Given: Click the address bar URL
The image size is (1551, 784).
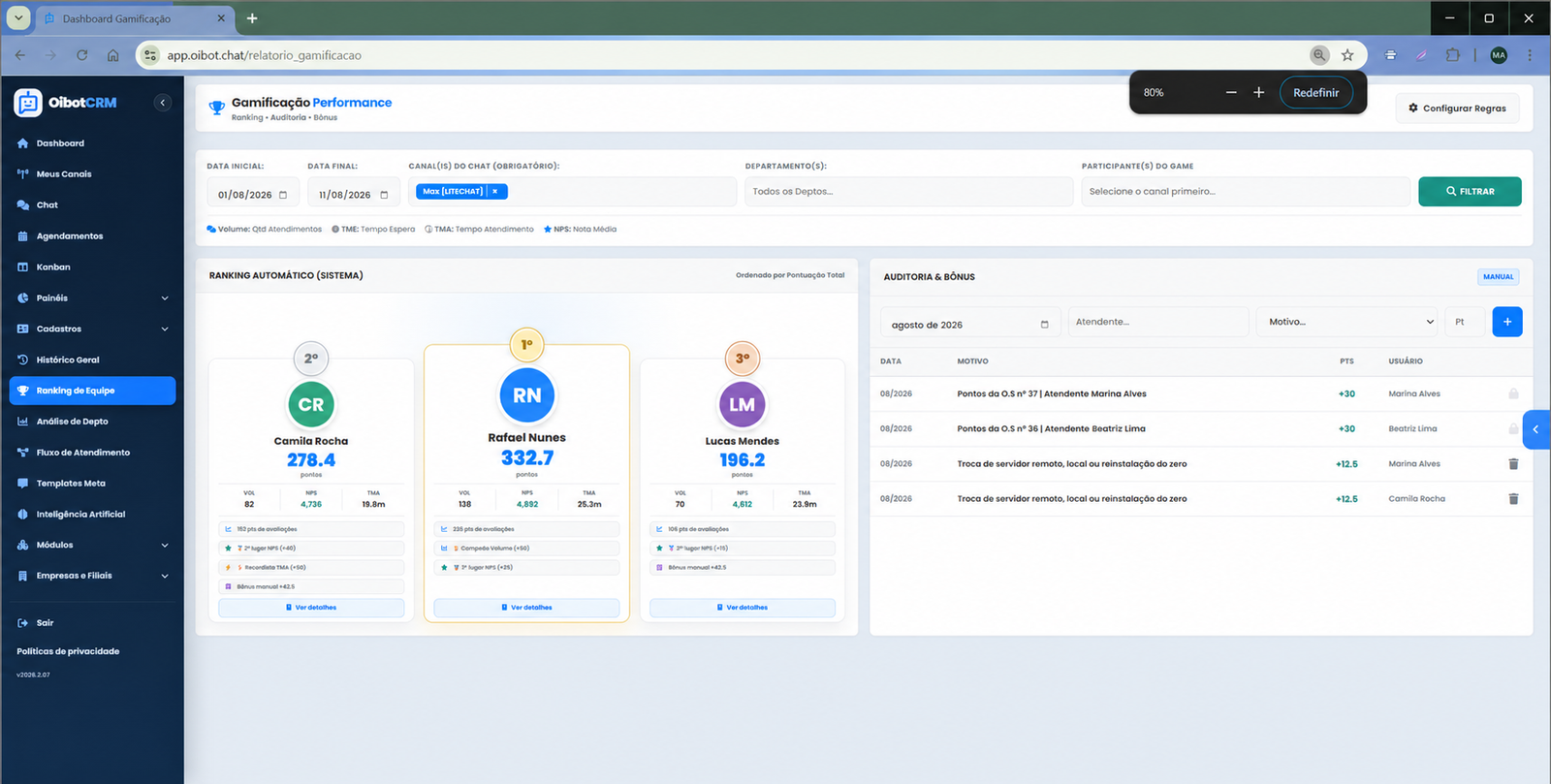Looking at the screenshot, I should [265, 55].
